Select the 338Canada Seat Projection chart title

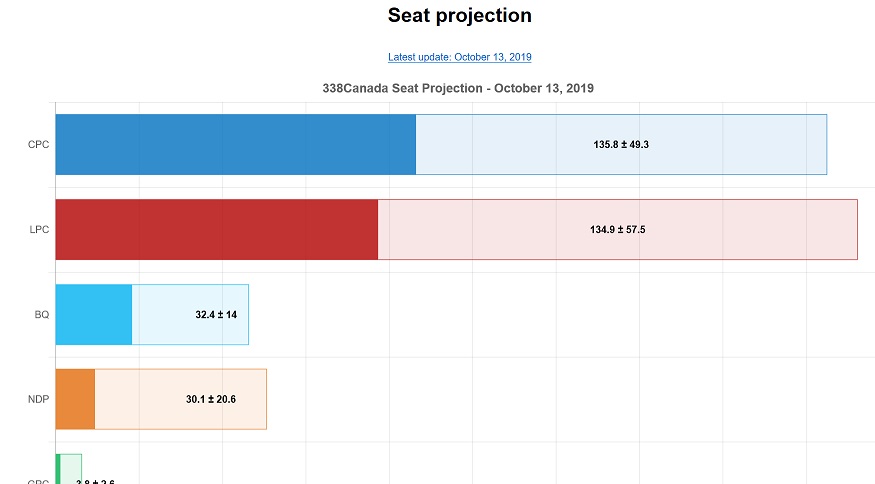(x=458, y=88)
